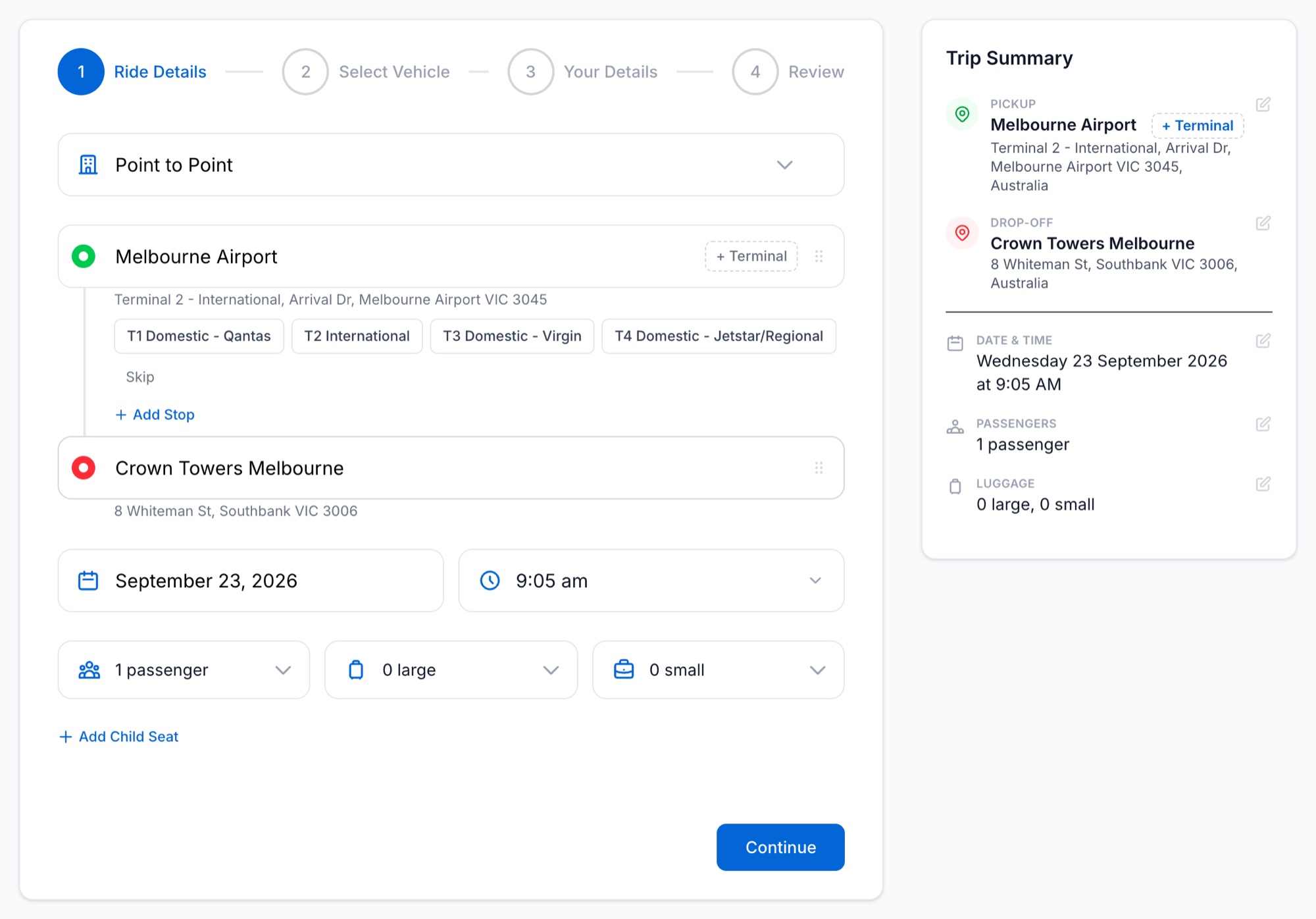Click the calendar icon in date field

(88, 581)
